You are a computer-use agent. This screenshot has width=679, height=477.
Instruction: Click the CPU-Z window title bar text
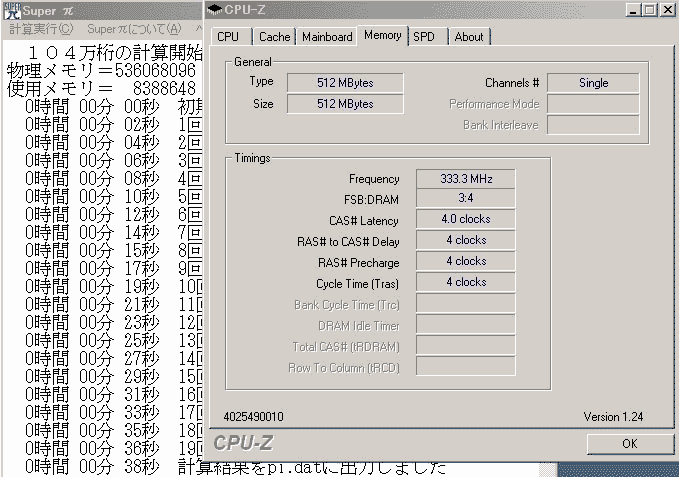(x=245, y=10)
